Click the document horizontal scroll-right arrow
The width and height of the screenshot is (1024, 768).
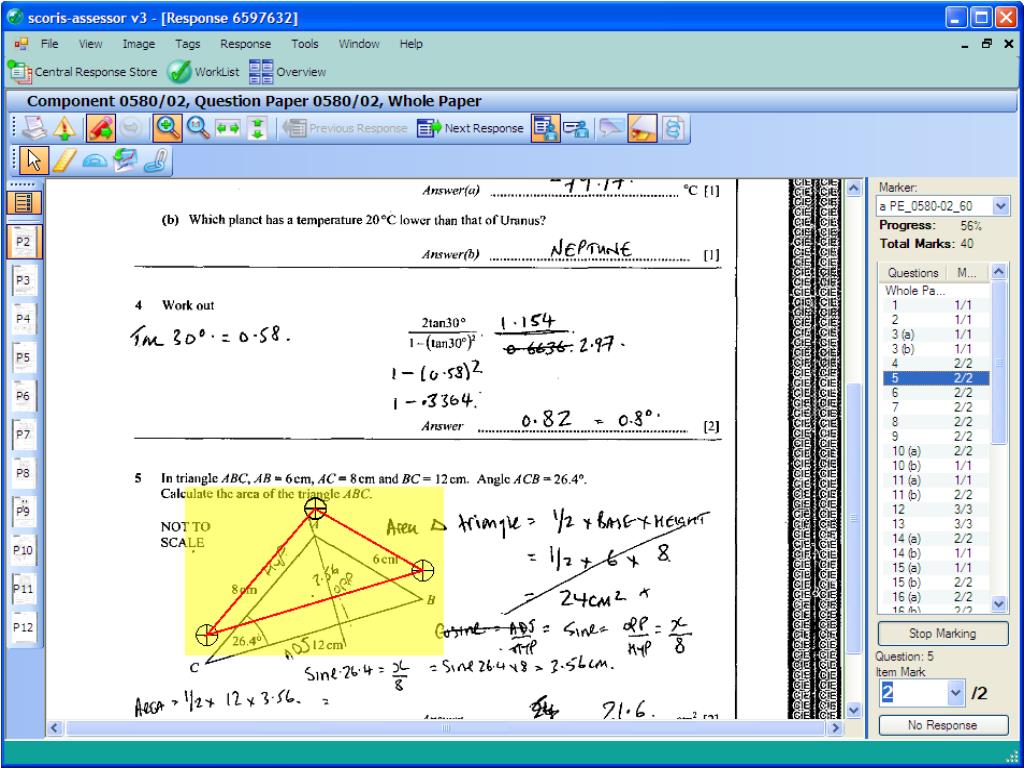(x=835, y=728)
